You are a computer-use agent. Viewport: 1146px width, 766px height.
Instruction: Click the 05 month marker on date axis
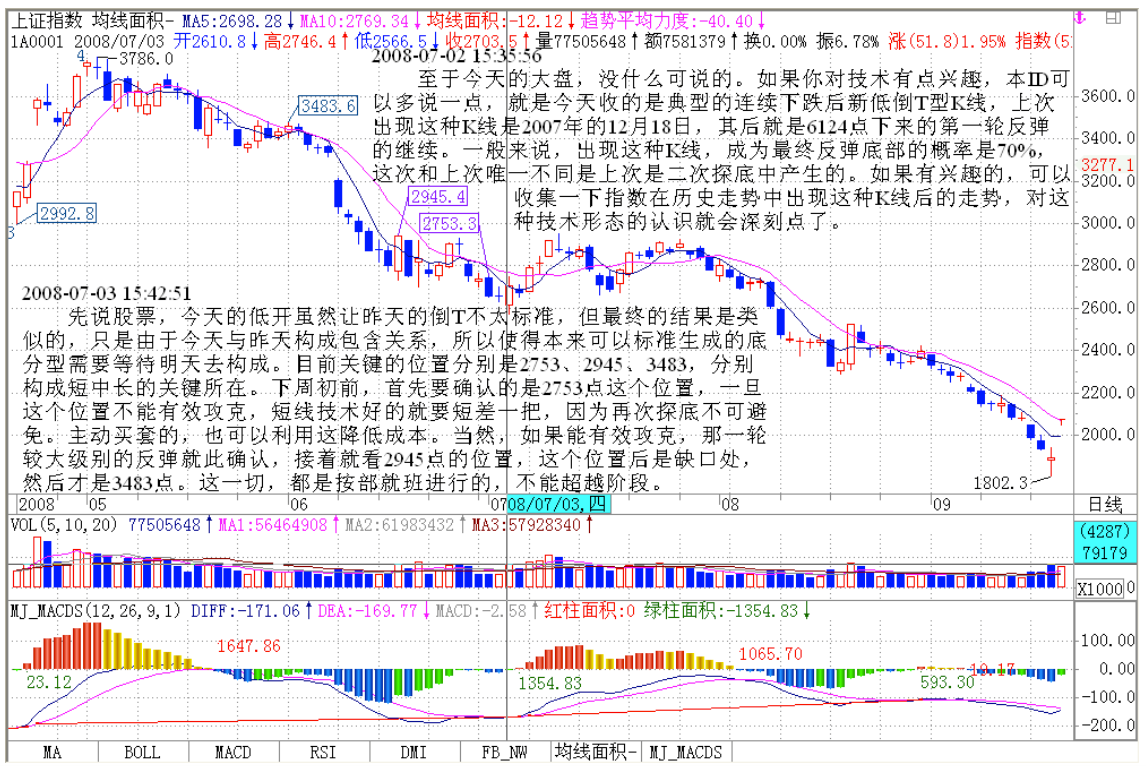pos(97,504)
